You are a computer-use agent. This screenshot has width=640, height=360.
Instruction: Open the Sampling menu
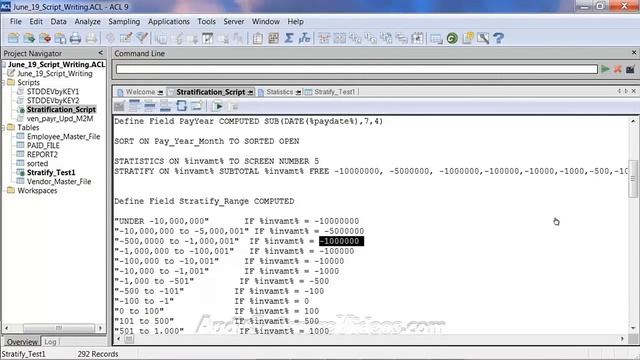click(x=124, y=22)
